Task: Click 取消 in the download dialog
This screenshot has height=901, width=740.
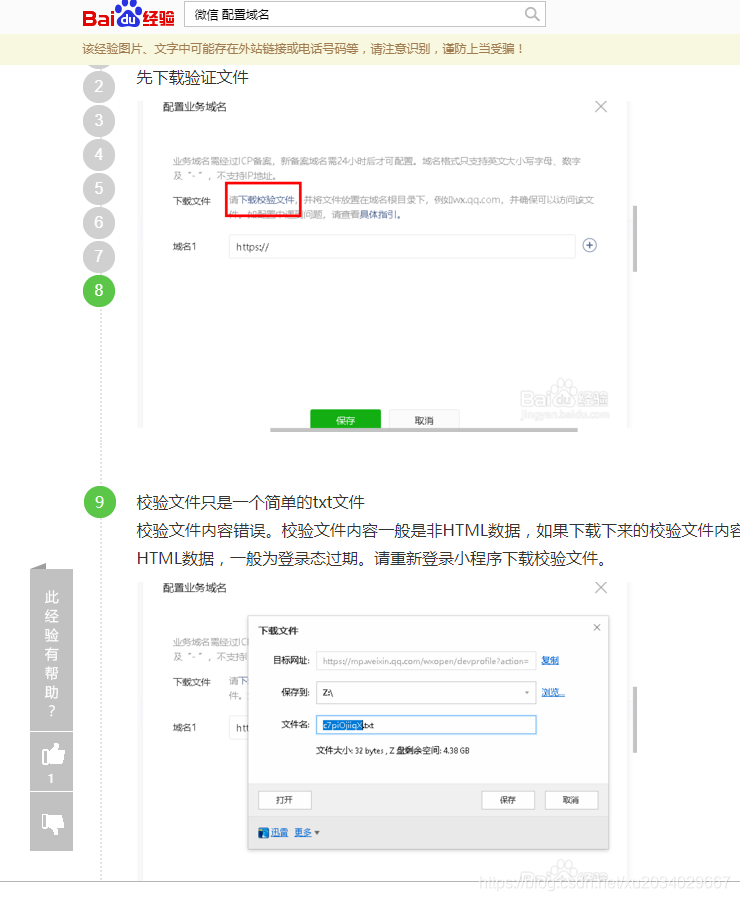Action: click(x=571, y=800)
